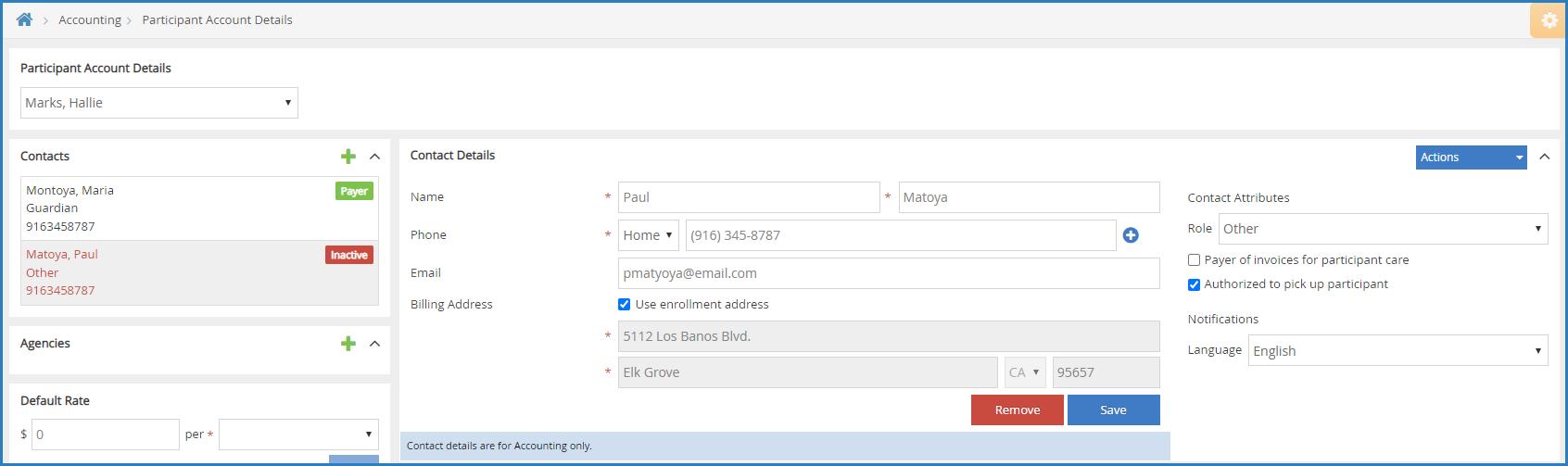Save the contact details
Image resolution: width=1568 pixels, height=466 pixels.
pyautogui.click(x=1114, y=410)
